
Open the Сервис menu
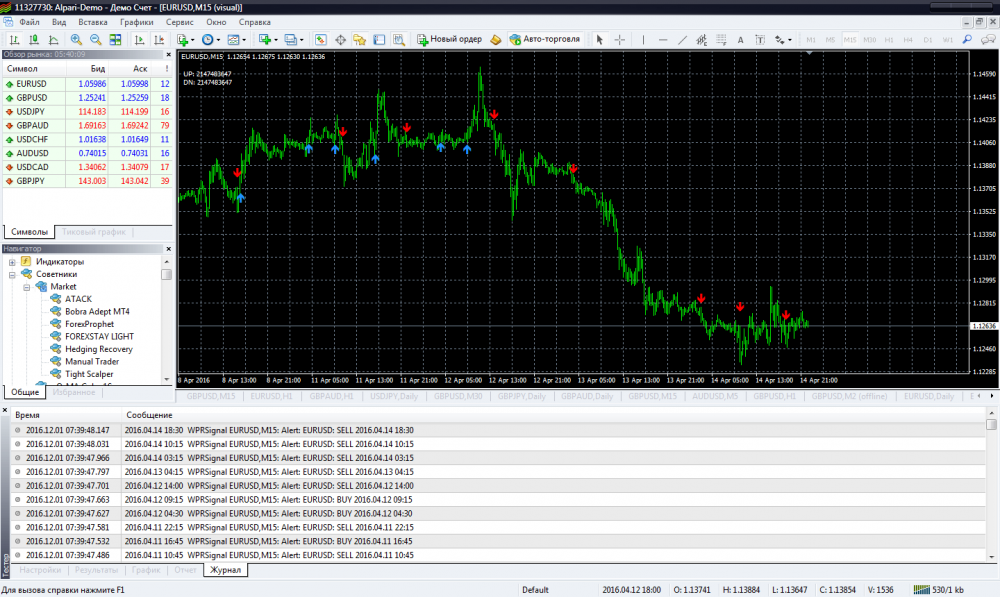click(x=179, y=22)
